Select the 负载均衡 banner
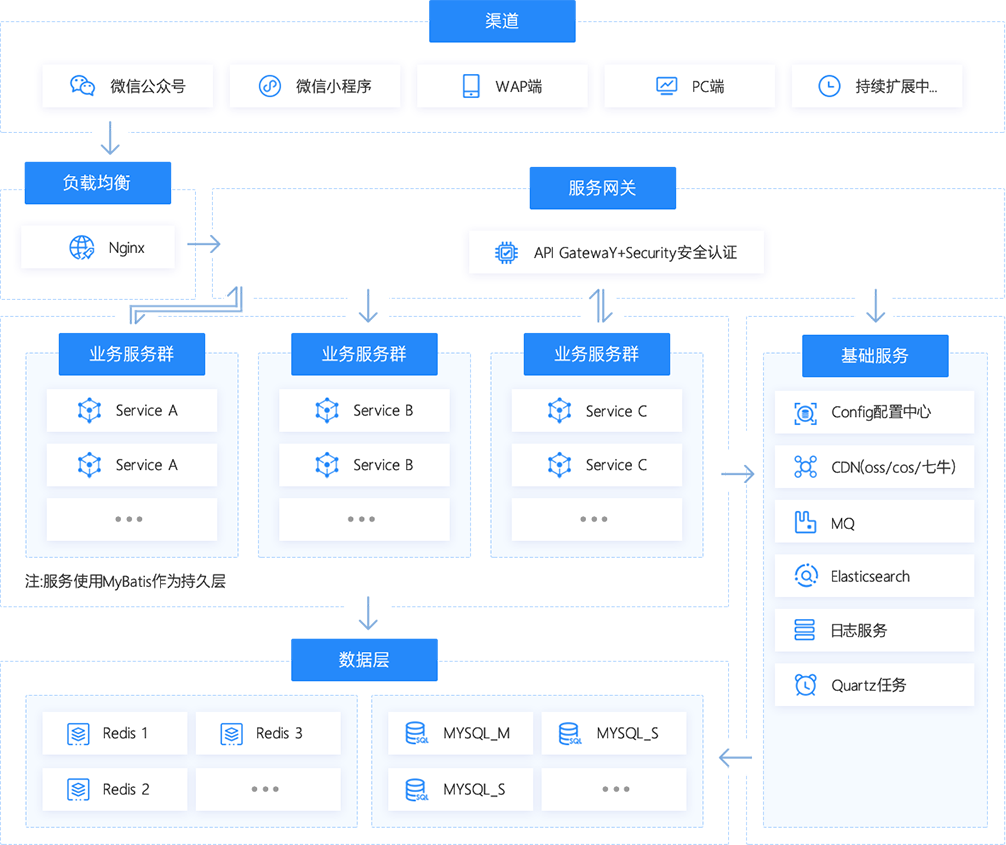 97,183
